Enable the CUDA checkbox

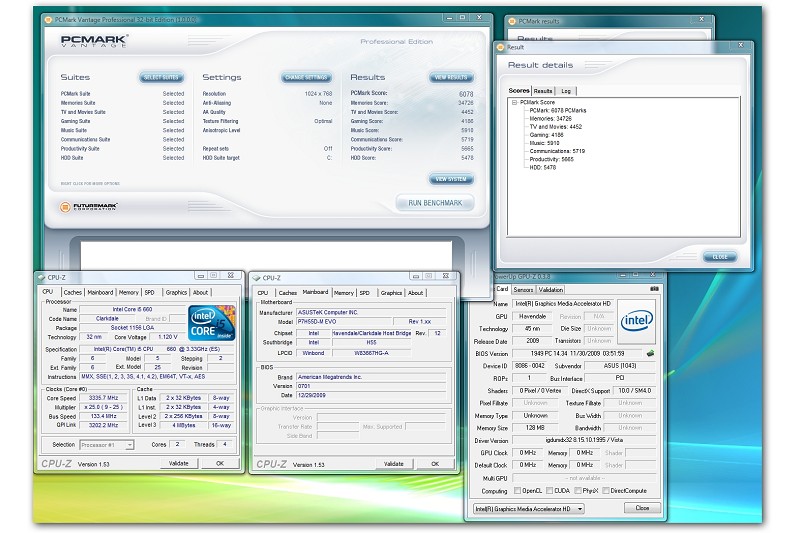click(549, 491)
